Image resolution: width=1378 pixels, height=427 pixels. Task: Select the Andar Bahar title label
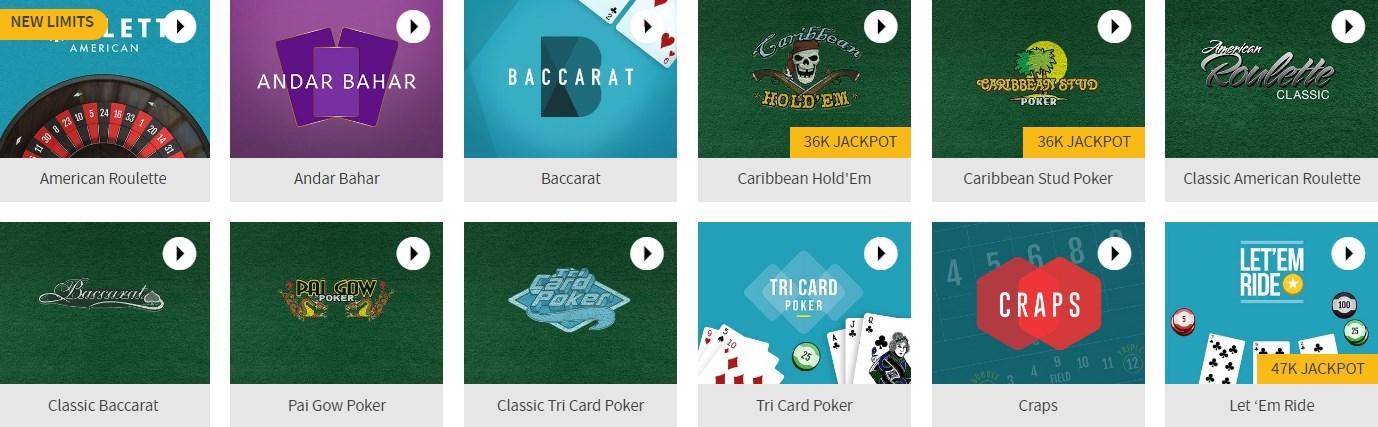pos(336,179)
